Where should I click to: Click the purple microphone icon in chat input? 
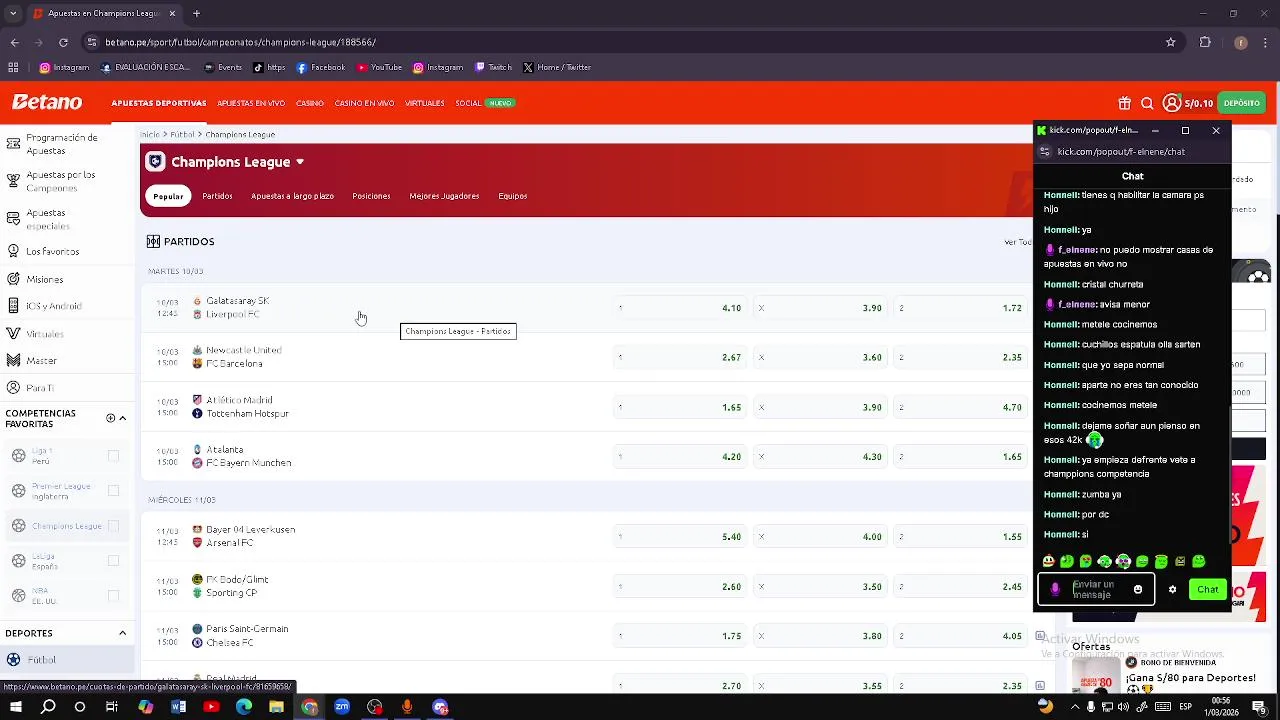click(1054, 589)
